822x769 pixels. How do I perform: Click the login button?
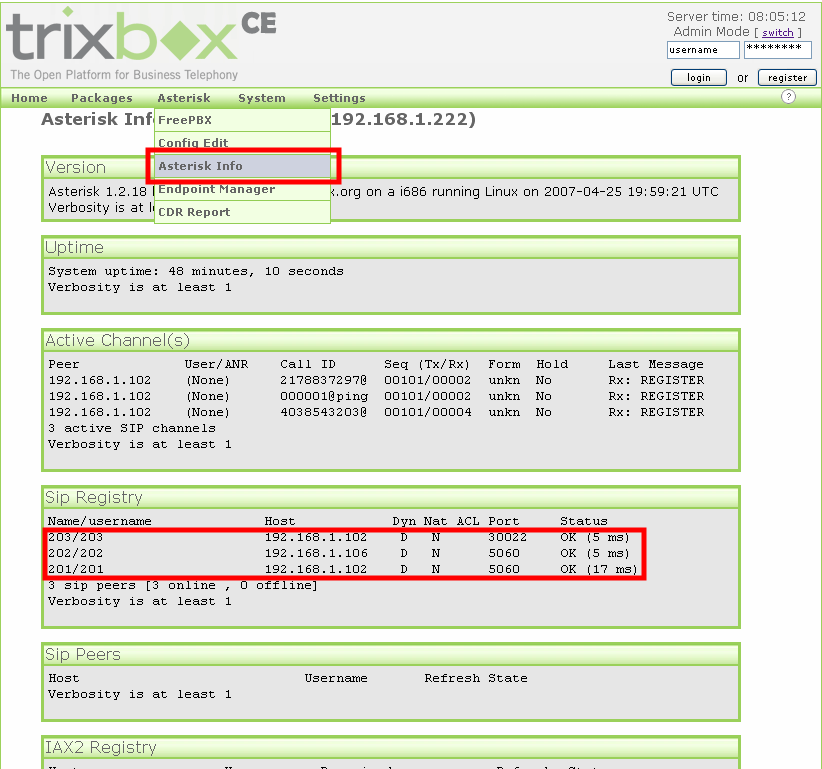[698, 78]
